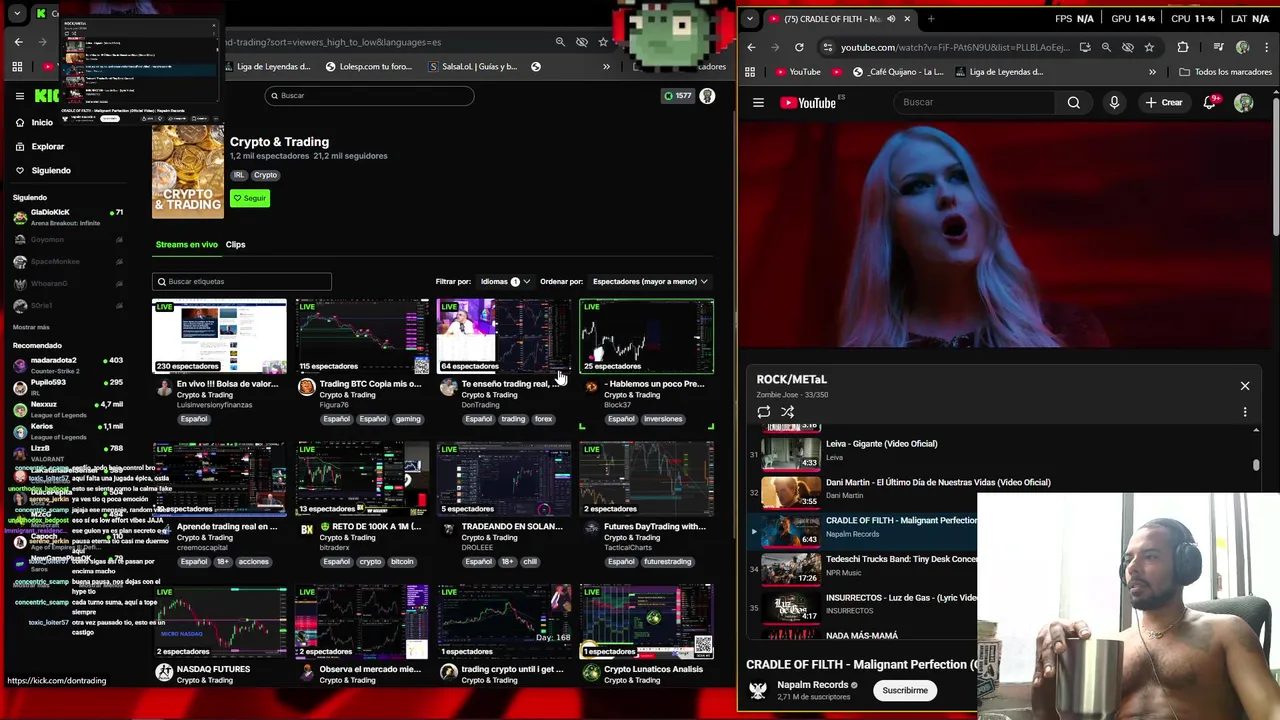Open the SalsaLoL Guías bookmark
The image size is (1280, 720).
coord(473,67)
